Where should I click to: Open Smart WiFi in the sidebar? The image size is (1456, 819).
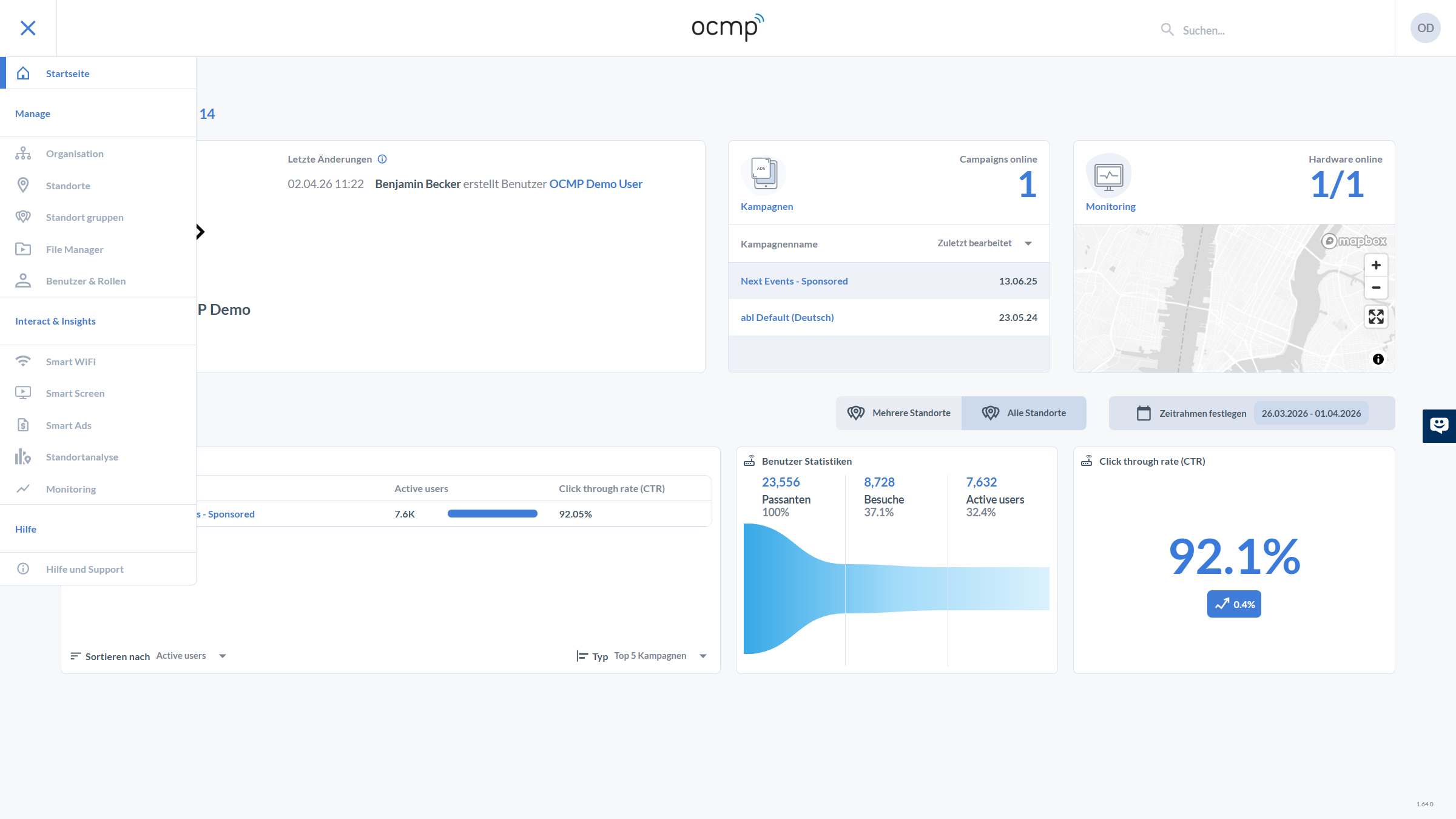click(x=70, y=362)
